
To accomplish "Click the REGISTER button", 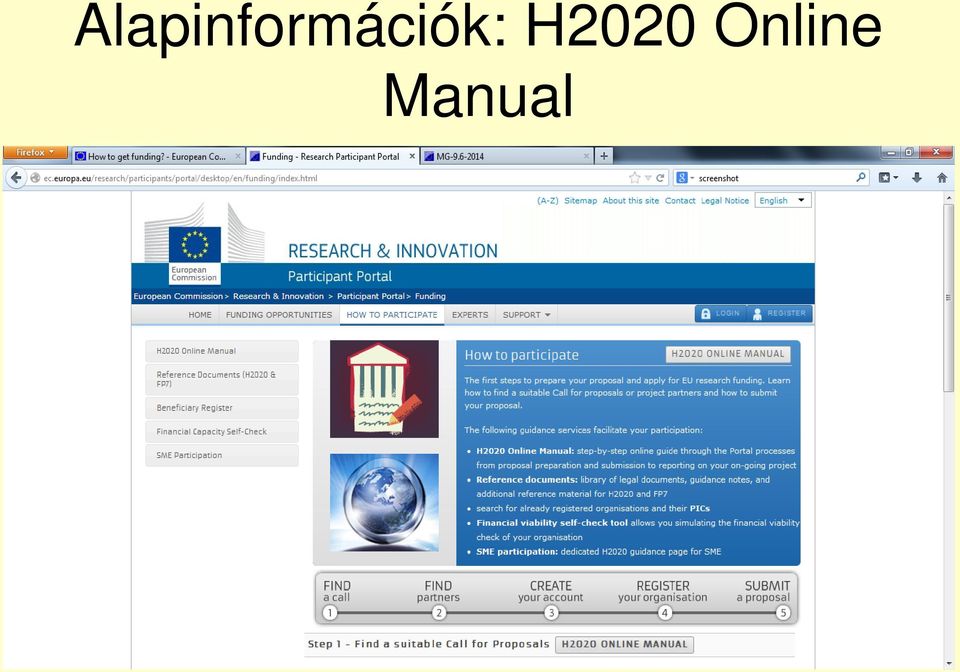I will pyautogui.click(x=779, y=313).
